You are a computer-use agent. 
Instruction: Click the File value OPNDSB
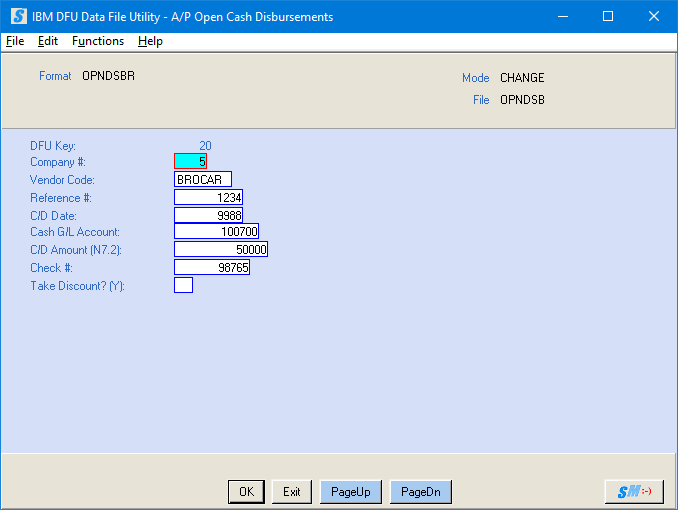pos(522,100)
